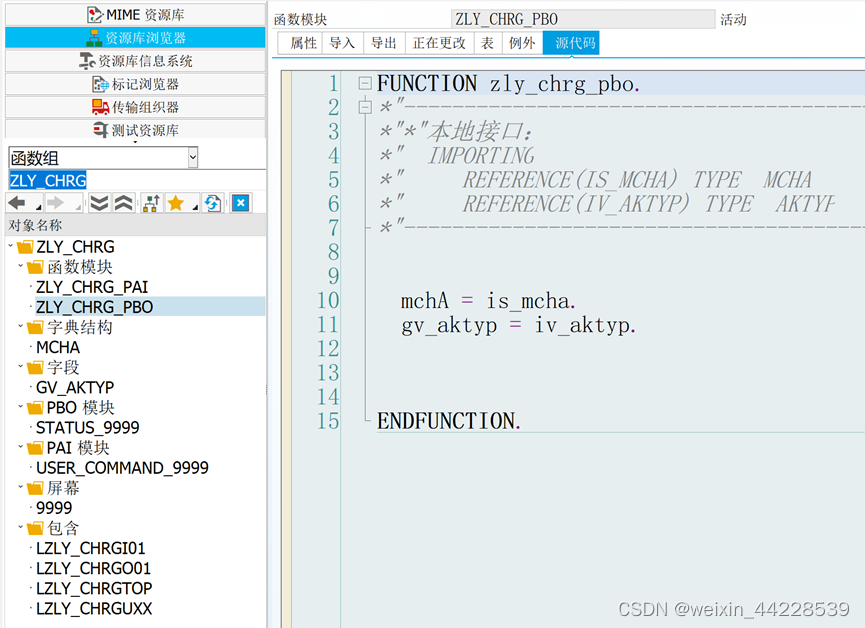Image resolution: width=865 pixels, height=628 pixels.
Task: Click the ZLY_CHRG function group input field
Action: click(x=137, y=180)
